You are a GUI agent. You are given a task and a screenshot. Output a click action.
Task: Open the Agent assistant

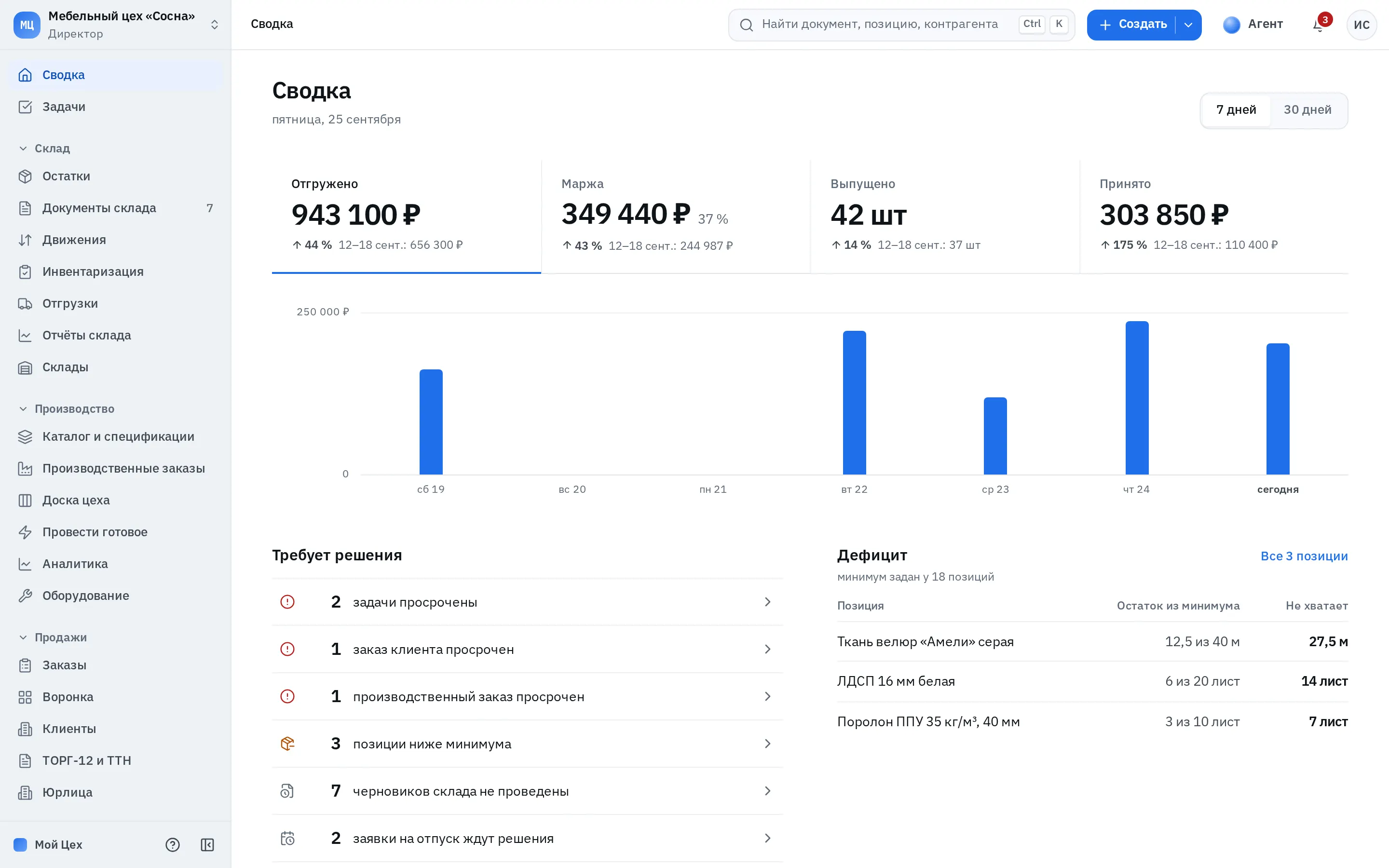click(x=1253, y=24)
